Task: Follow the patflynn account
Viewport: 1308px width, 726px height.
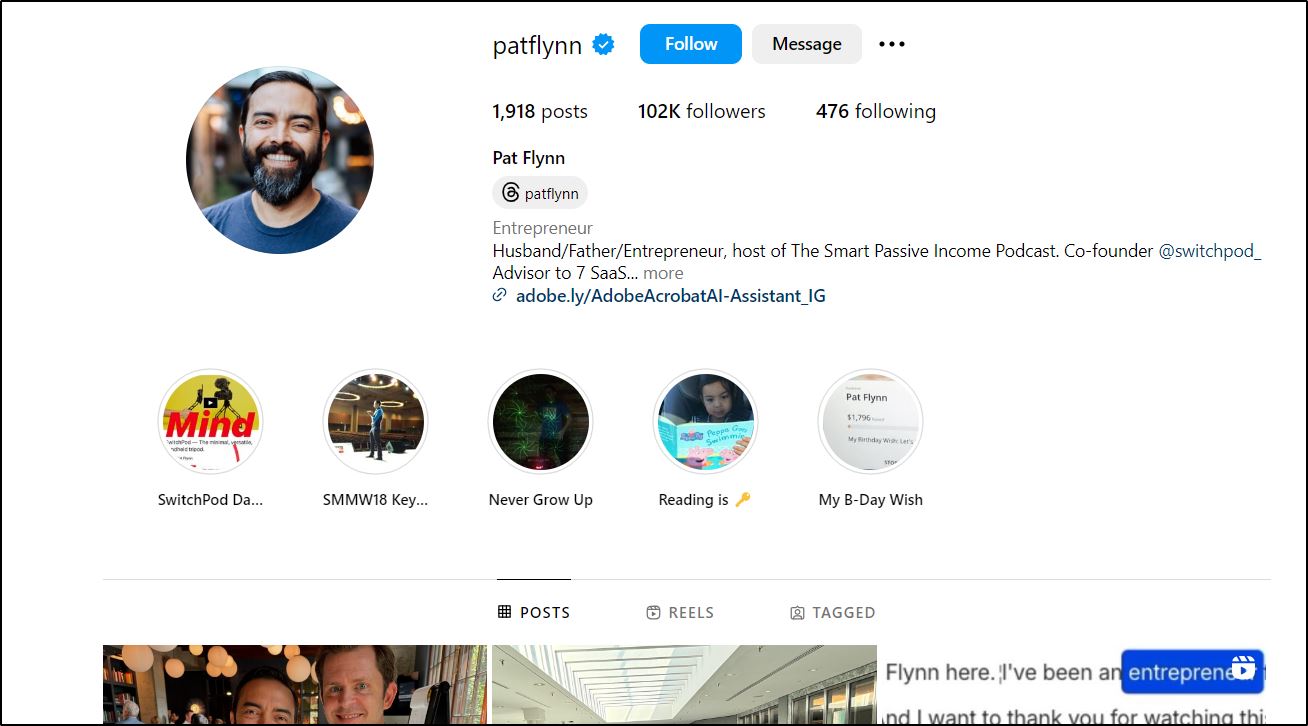Action: [690, 44]
